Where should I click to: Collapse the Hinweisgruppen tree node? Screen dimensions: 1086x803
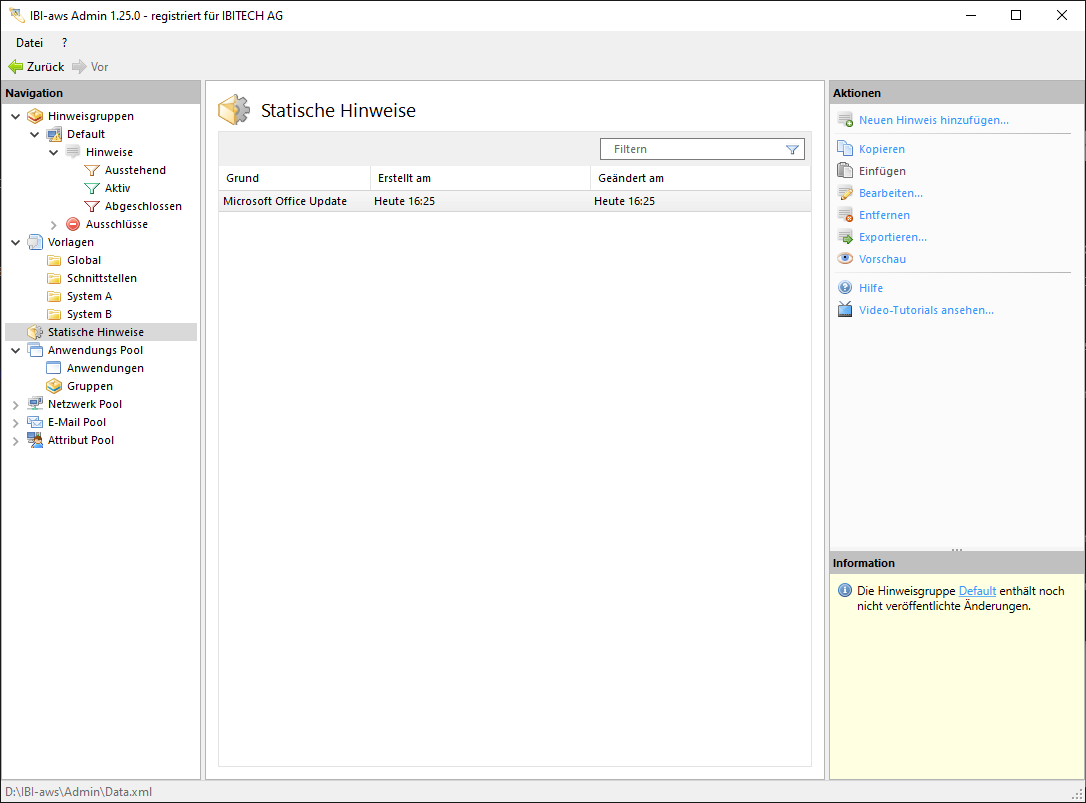(16, 116)
